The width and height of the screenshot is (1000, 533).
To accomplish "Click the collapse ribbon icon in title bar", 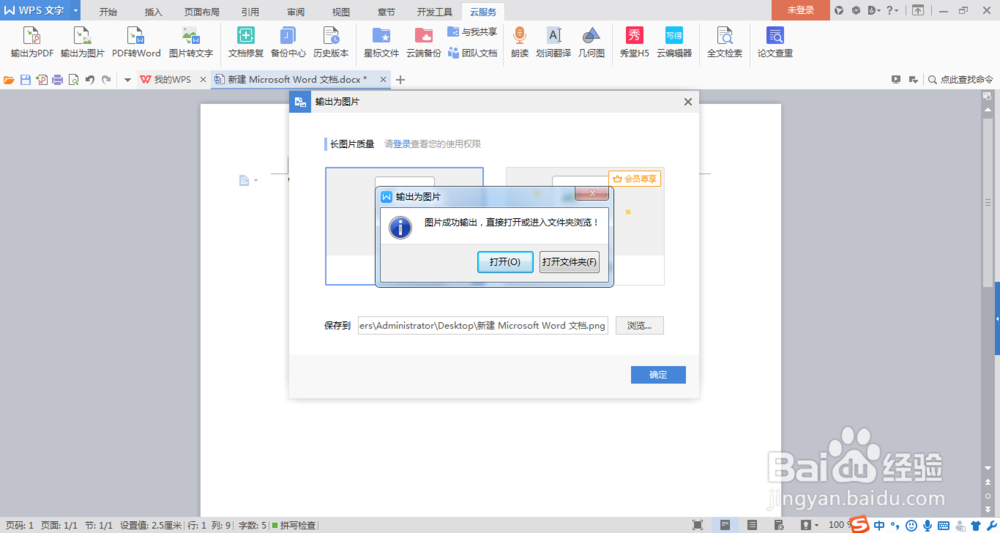I will (918, 10).
